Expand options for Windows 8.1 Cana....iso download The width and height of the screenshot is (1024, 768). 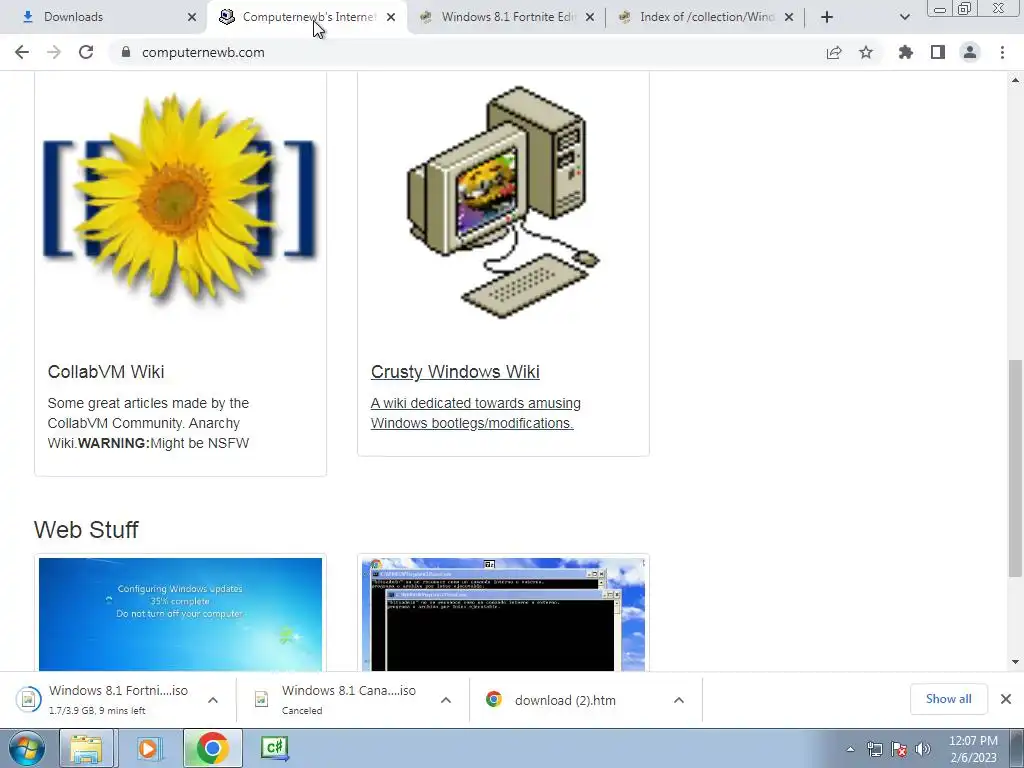446,700
